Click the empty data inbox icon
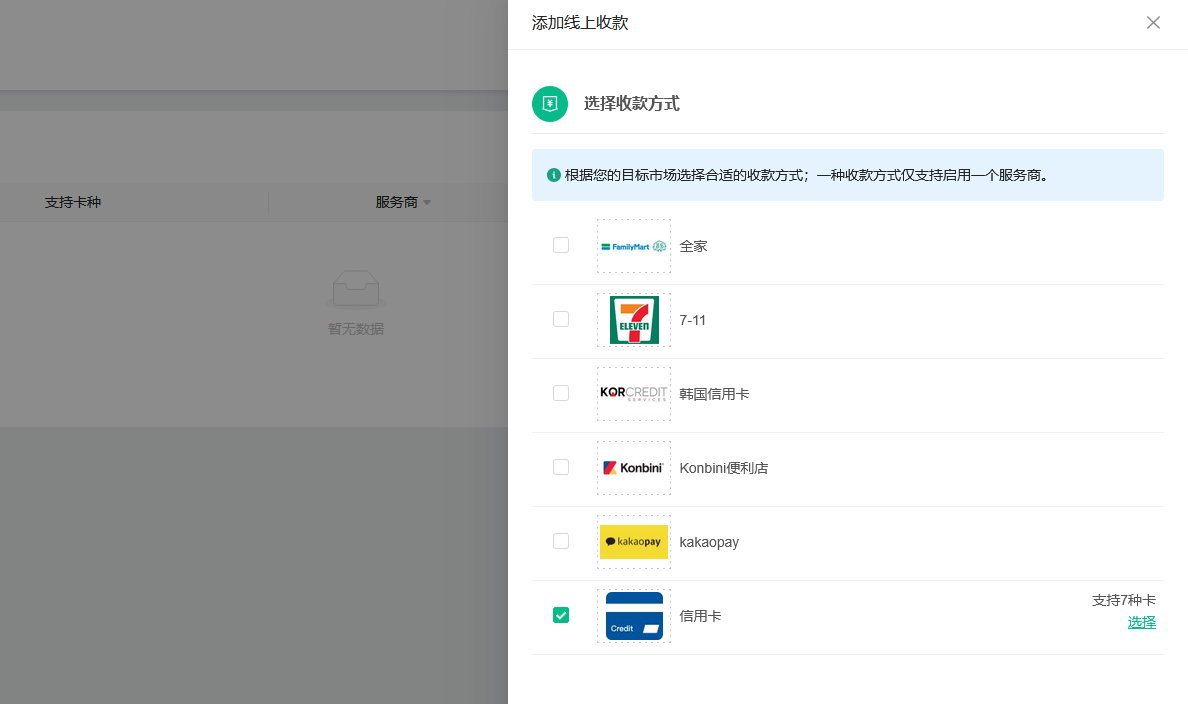 [x=356, y=289]
